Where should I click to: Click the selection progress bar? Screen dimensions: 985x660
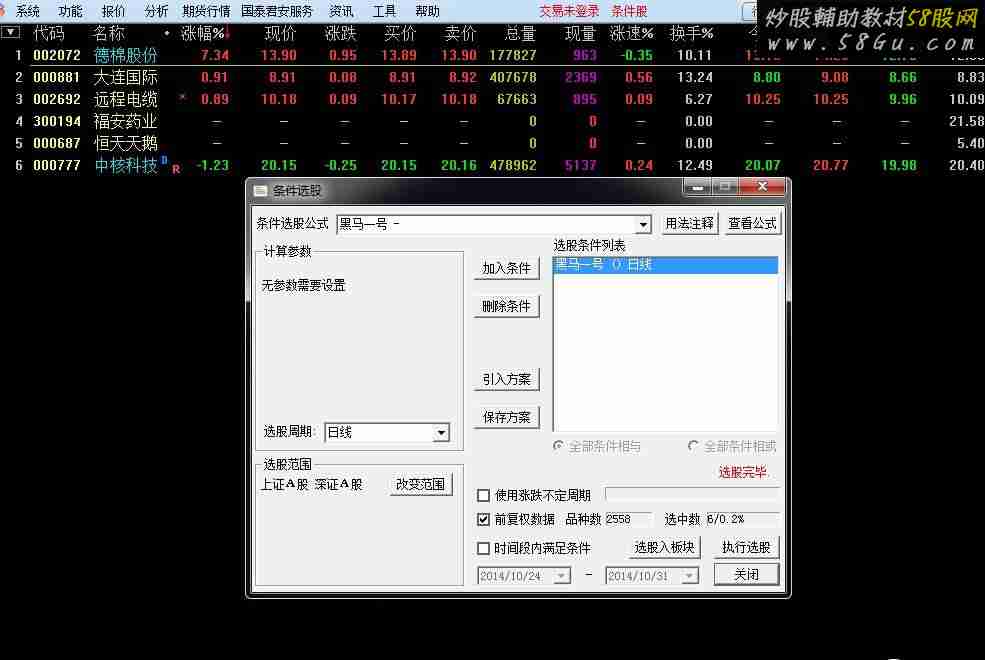pos(692,494)
